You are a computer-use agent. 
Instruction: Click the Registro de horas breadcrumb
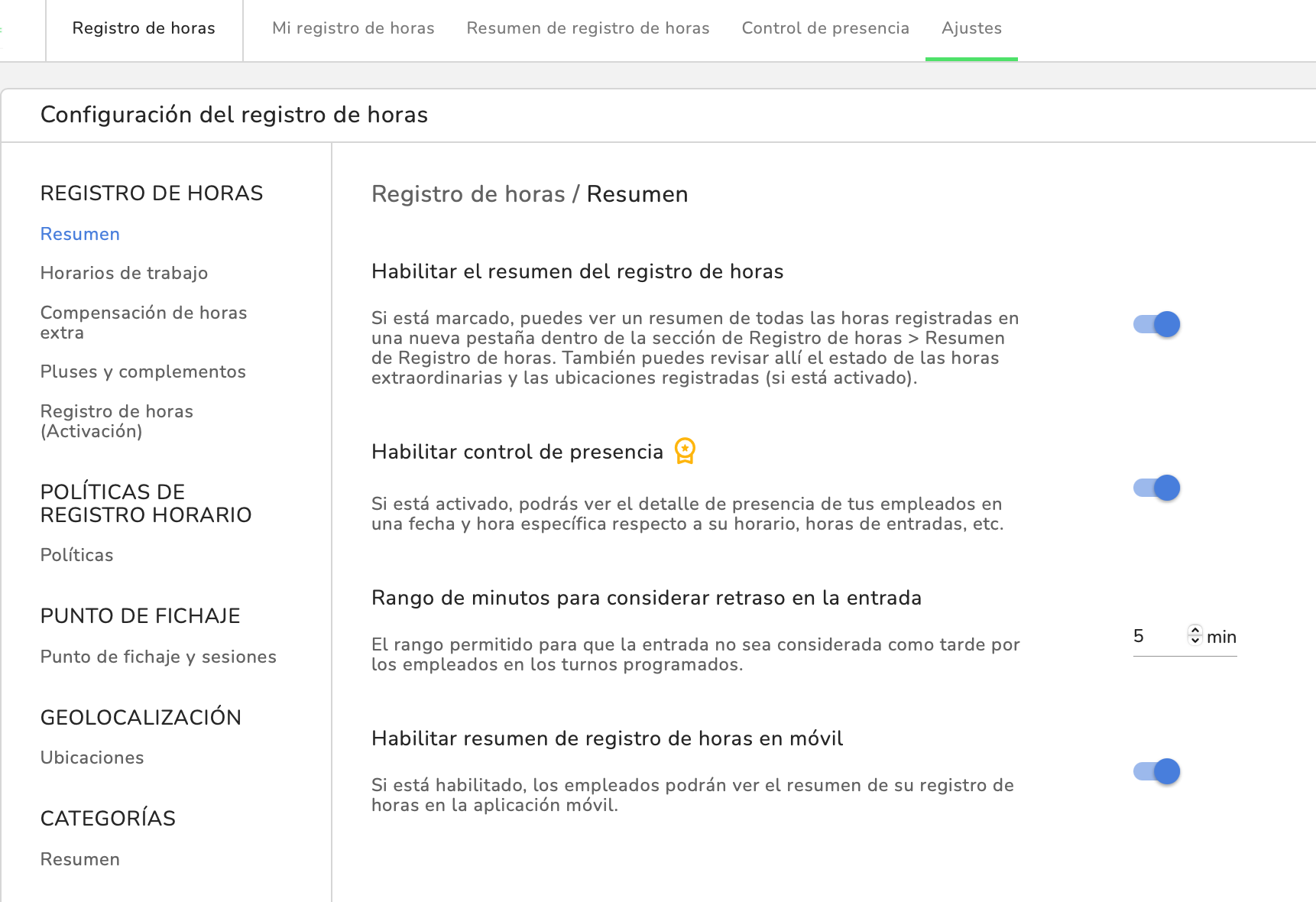pos(468,194)
